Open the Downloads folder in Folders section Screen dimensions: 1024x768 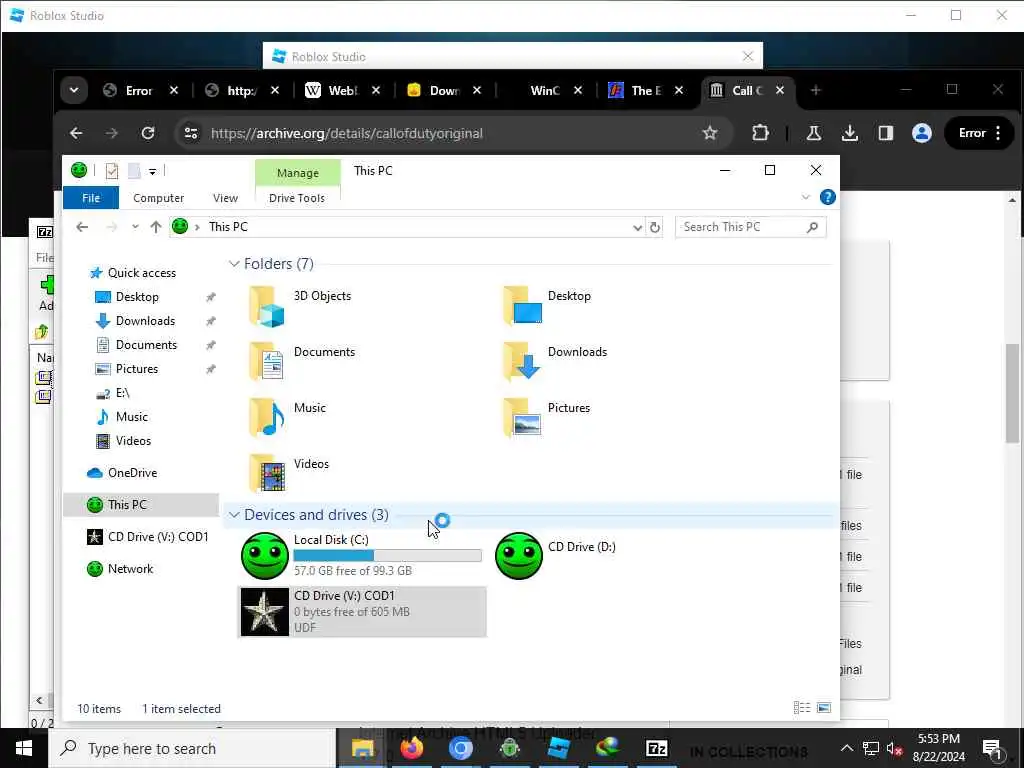pos(555,361)
